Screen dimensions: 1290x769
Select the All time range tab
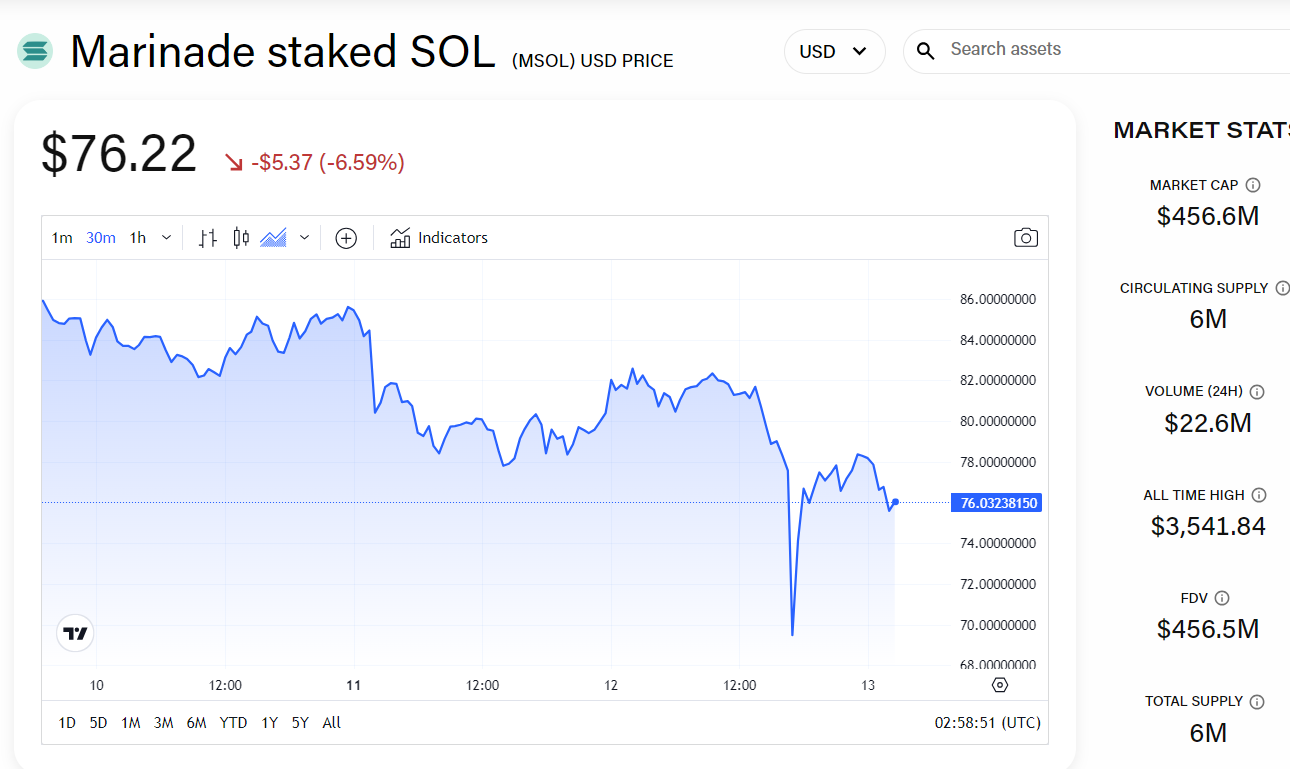tap(331, 722)
